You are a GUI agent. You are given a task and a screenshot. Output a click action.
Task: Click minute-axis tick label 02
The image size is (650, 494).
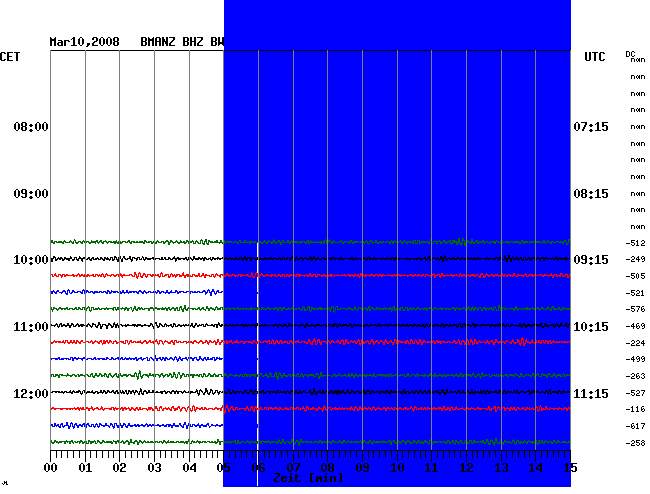(119, 468)
